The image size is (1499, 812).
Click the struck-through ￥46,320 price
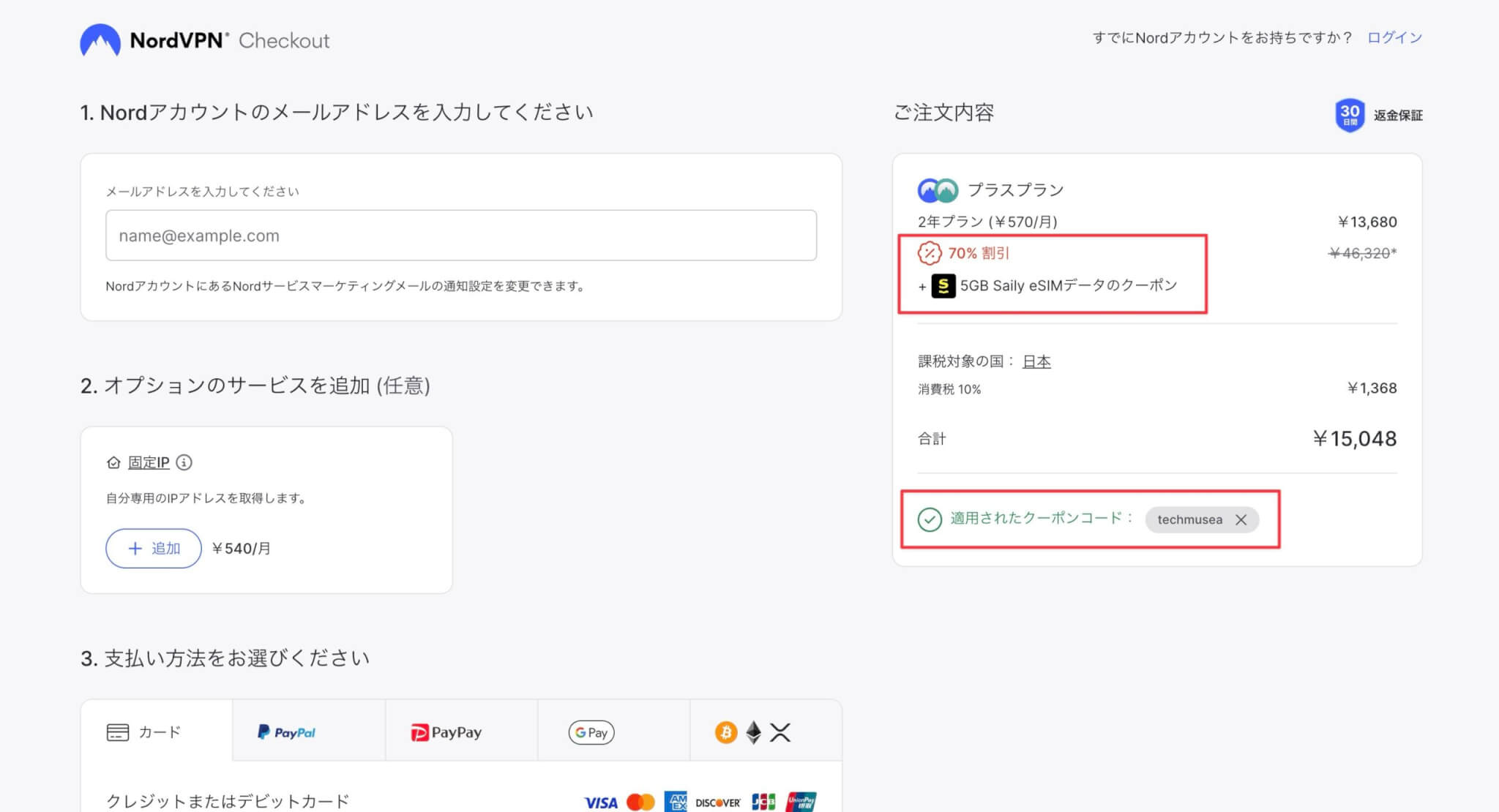(x=1362, y=253)
